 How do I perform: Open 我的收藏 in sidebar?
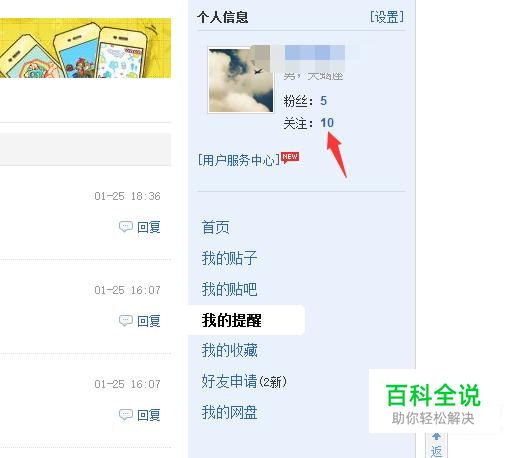(229, 351)
